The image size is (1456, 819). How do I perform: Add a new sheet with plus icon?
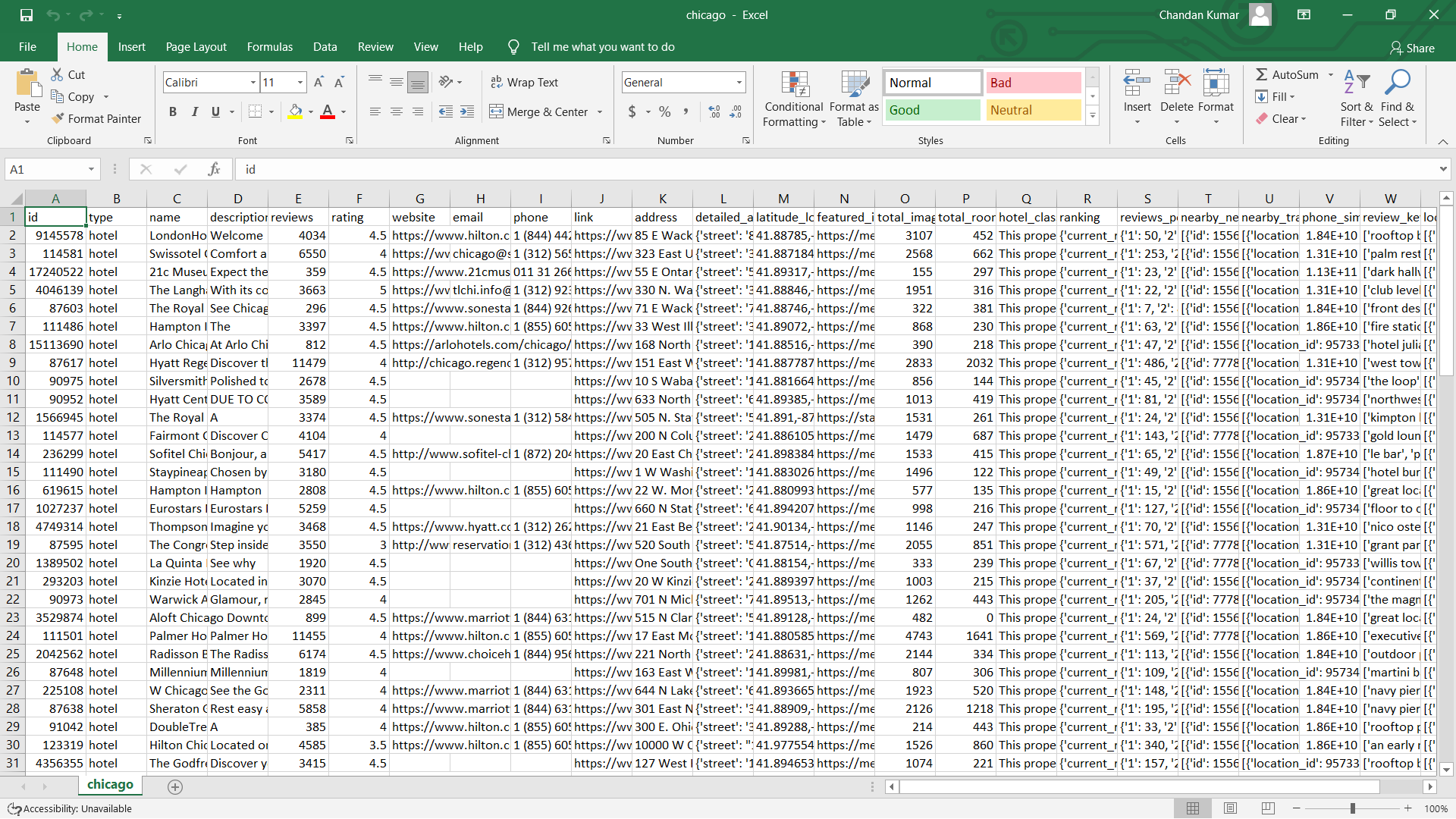[175, 786]
